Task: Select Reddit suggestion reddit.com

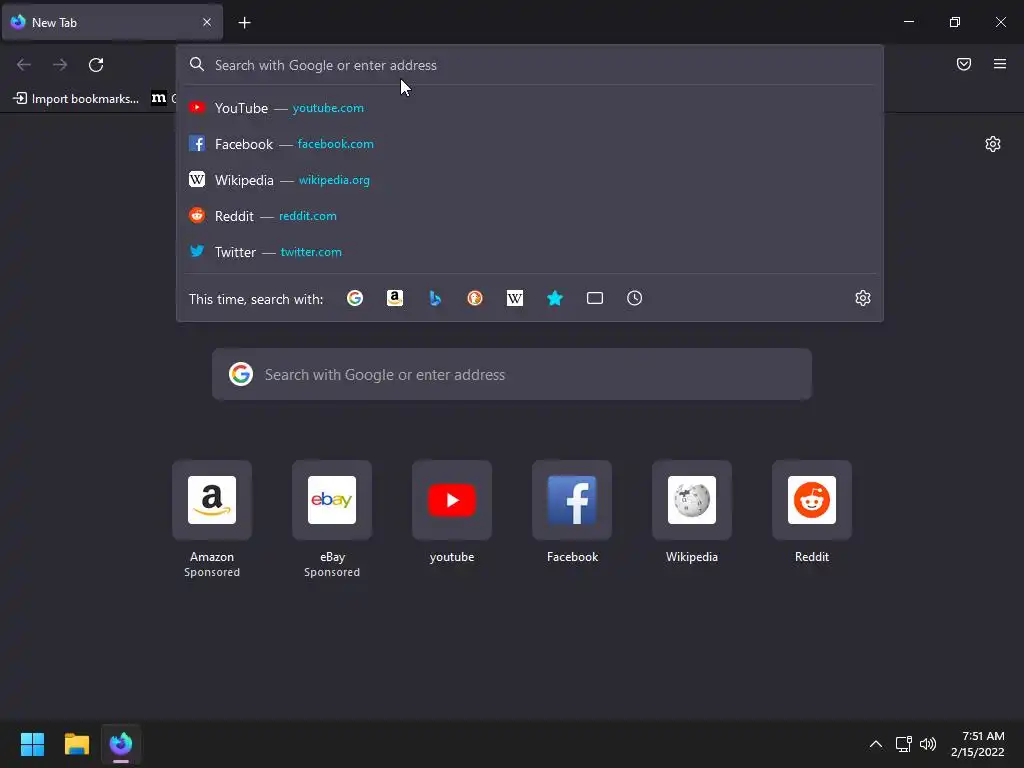Action: point(530,216)
